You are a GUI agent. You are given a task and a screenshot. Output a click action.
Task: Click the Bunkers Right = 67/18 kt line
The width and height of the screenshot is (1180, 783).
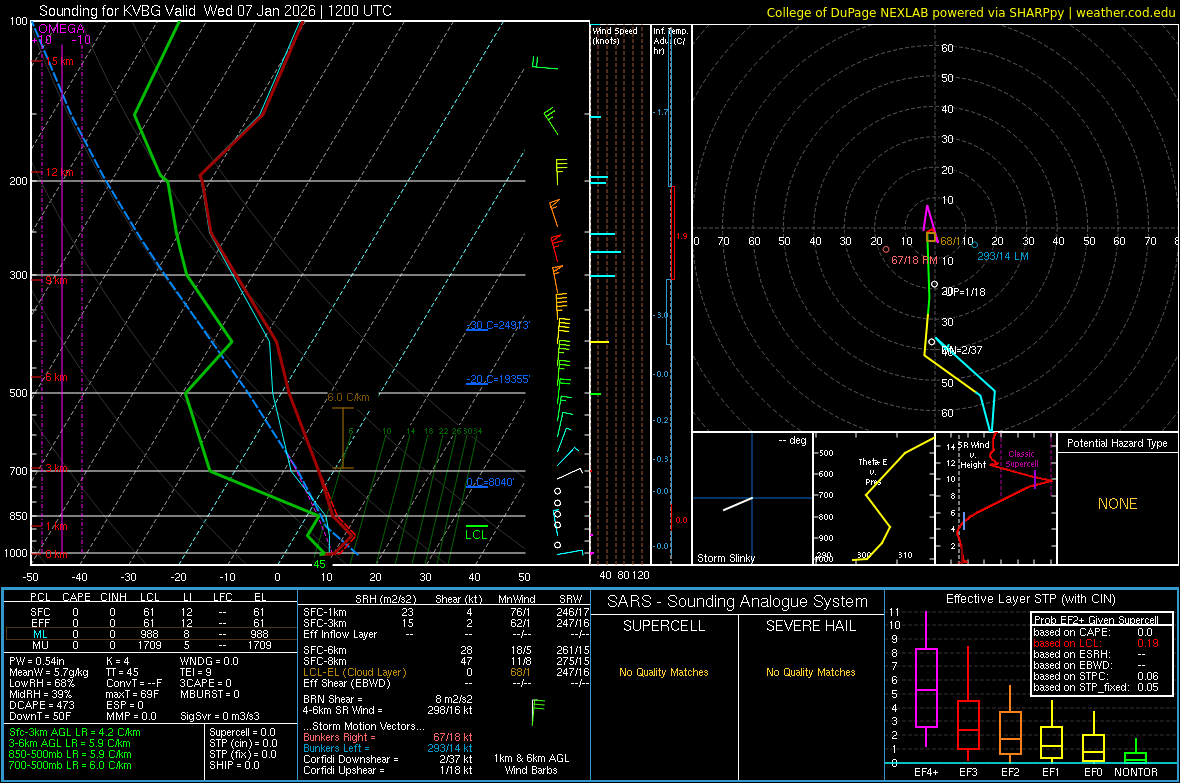(x=388, y=738)
